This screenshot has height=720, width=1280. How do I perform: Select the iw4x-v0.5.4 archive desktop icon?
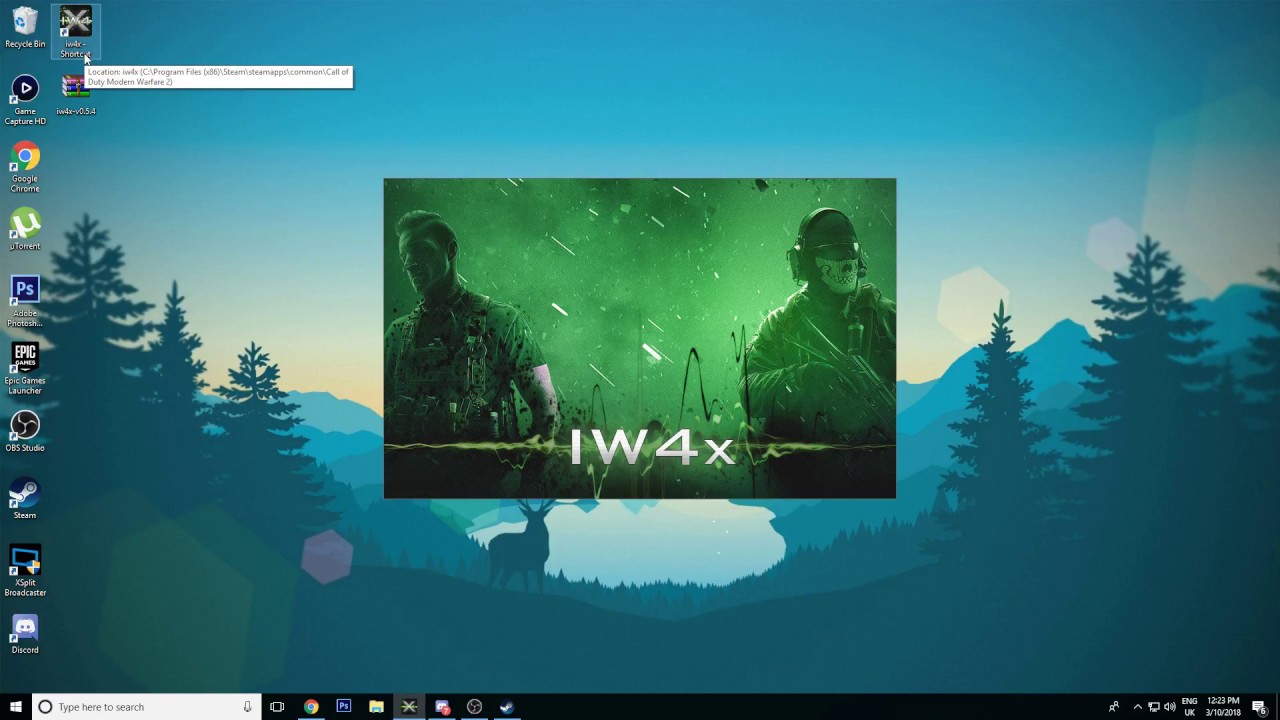(x=75, y=96)
